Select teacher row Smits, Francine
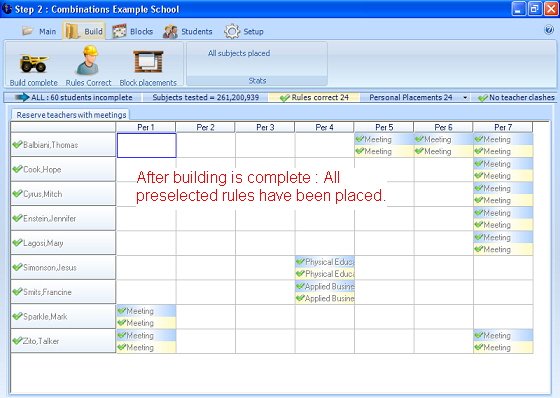The height and width of the screenshot is (398, 560). (x=63, y=292)
